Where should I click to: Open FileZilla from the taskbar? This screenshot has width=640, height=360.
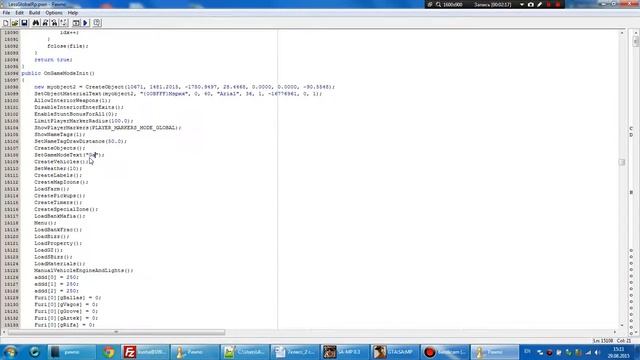point(145,352)
